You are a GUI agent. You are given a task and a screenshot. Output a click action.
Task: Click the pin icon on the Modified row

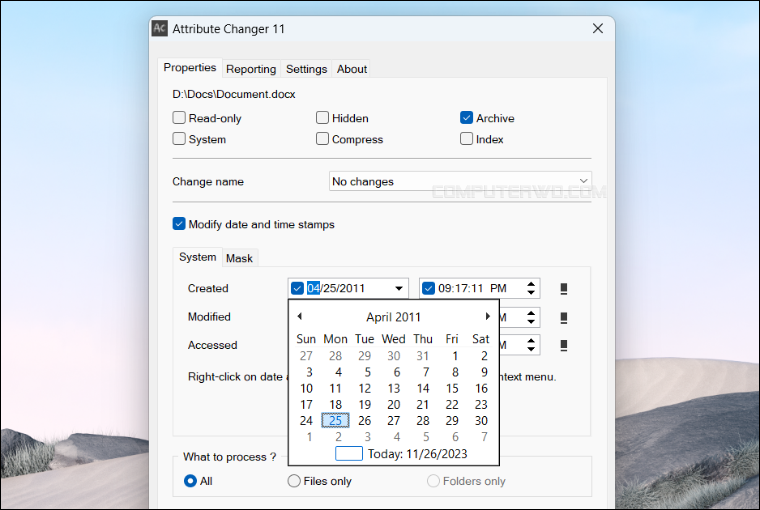pyautogui.click(x=564, y=318)
